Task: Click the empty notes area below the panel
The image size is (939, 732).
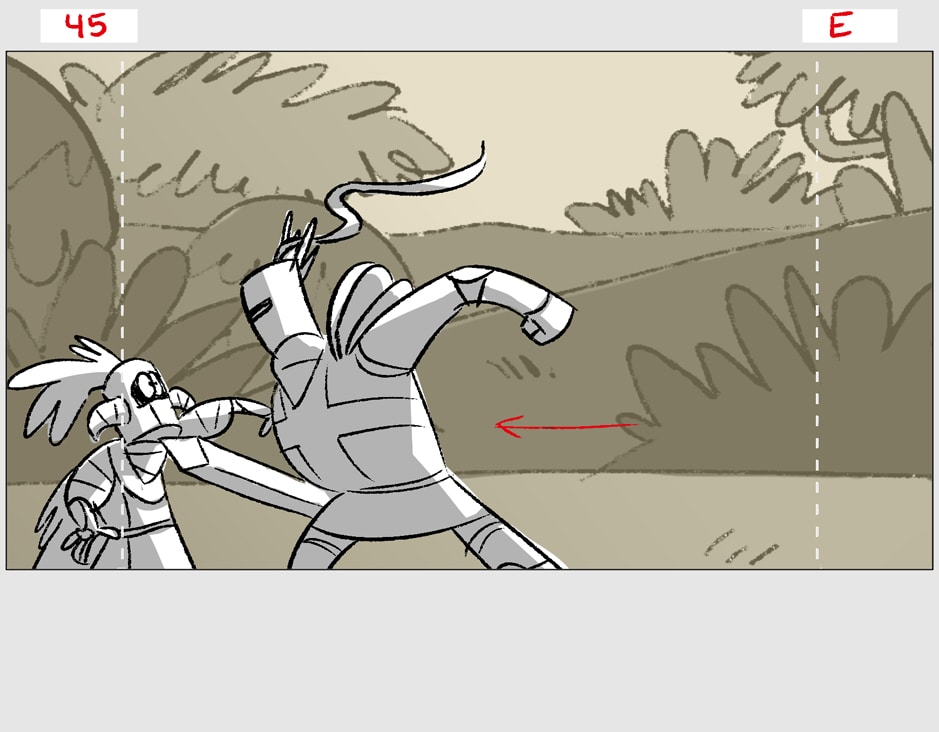Action: 470,650
